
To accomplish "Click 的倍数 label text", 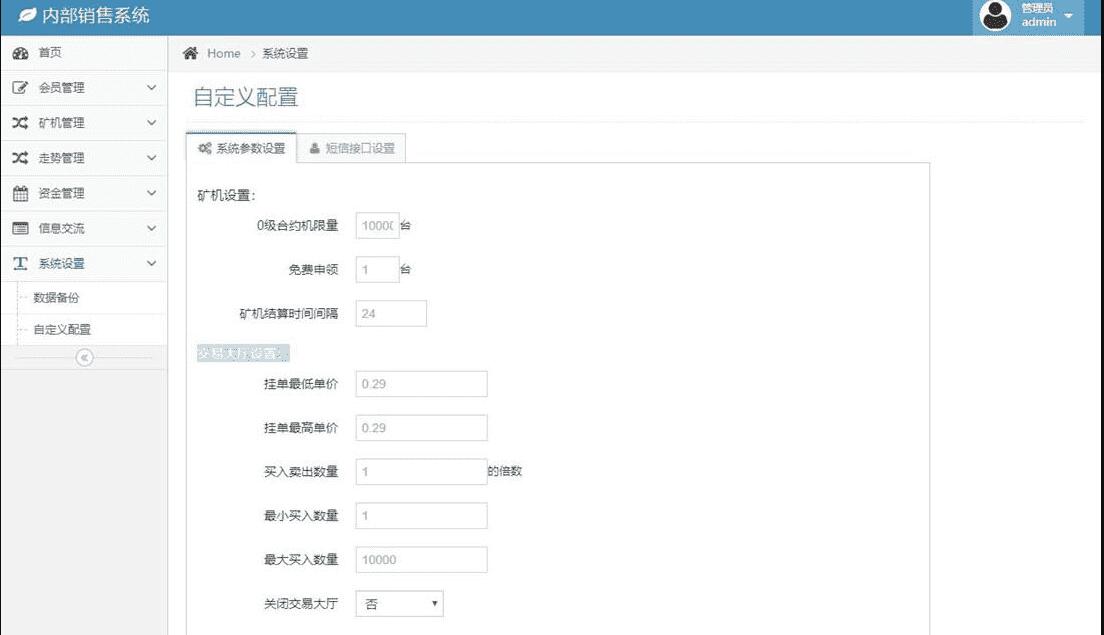I will point(505,472).
